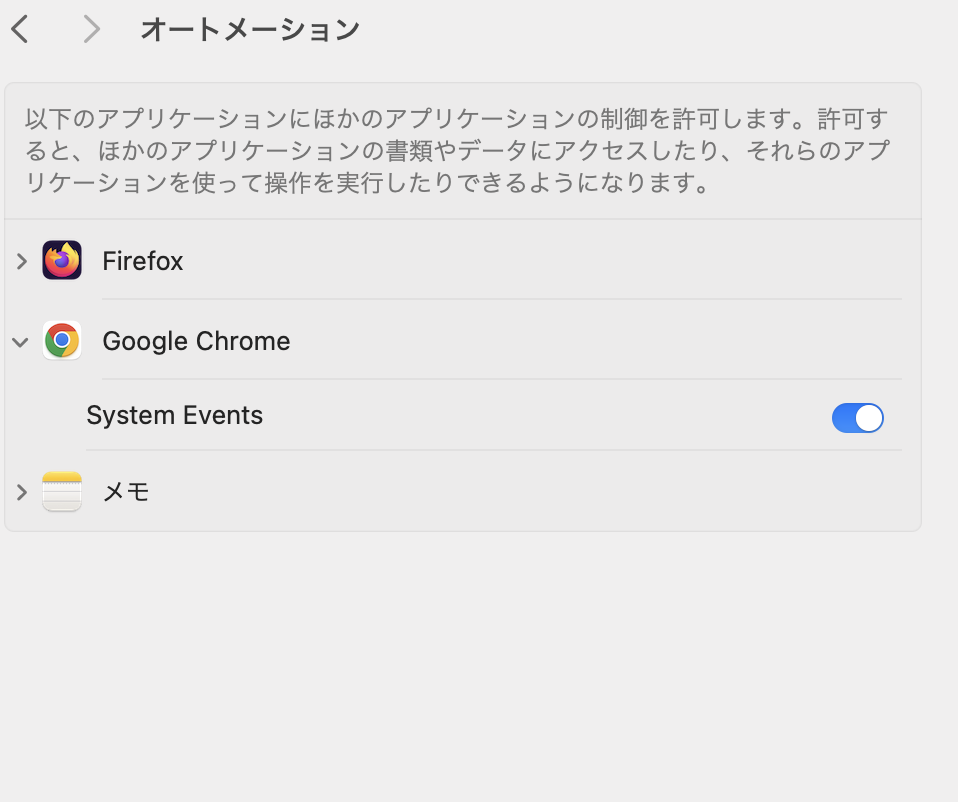Click the automation description paragraph
Viewport: 958px width, 802px height.
[x=457, y=150]
